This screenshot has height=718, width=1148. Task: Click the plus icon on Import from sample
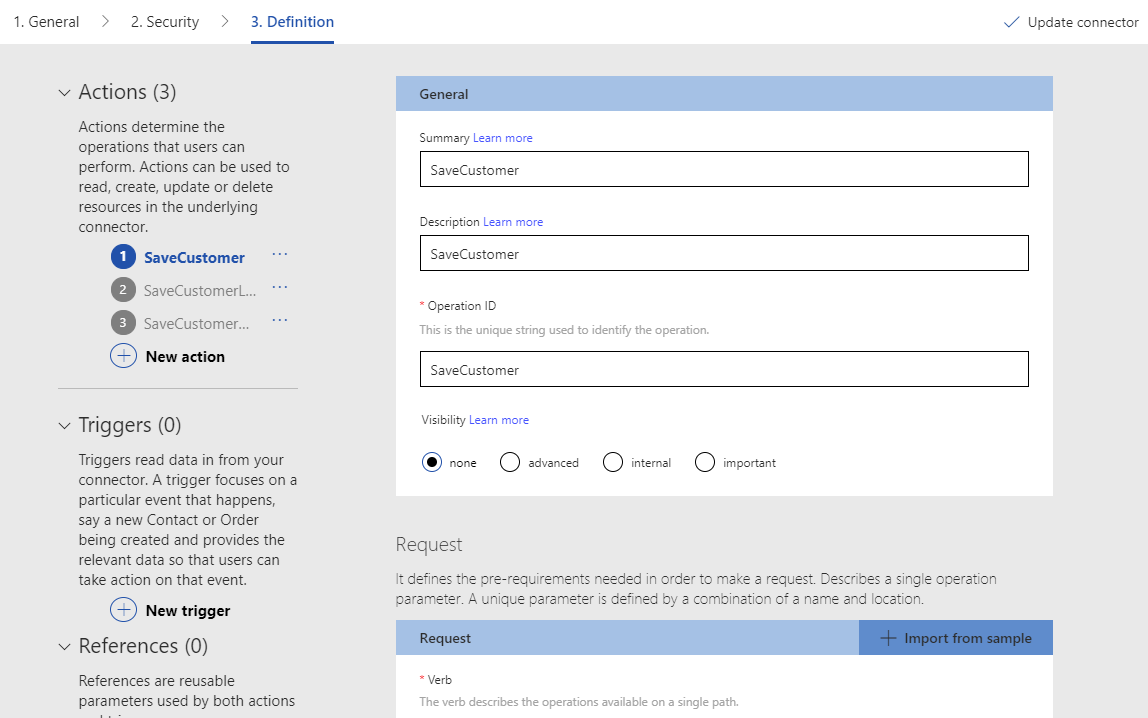pos(889,637)
